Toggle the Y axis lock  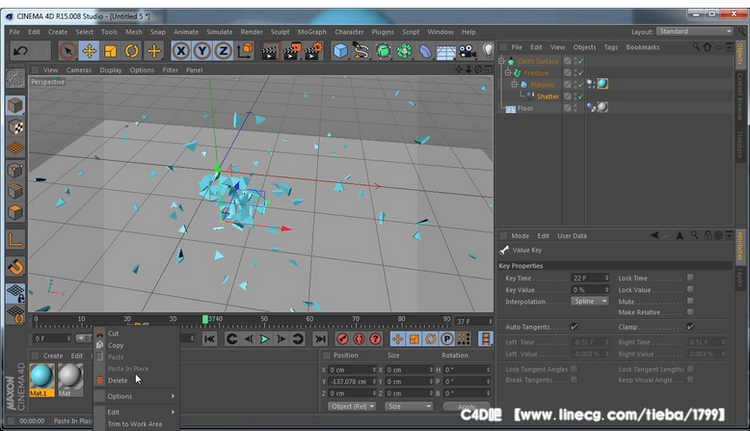point(202,51)
